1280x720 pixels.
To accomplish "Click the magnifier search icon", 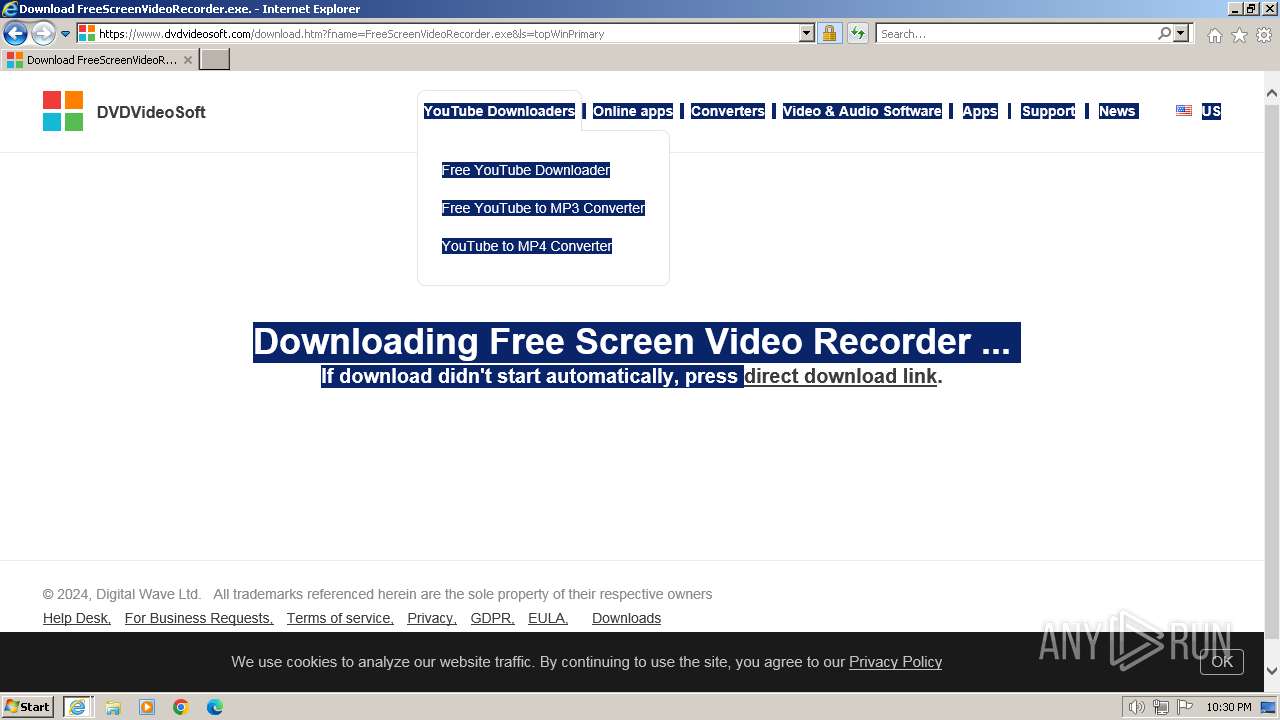I will click(1164, 33).
